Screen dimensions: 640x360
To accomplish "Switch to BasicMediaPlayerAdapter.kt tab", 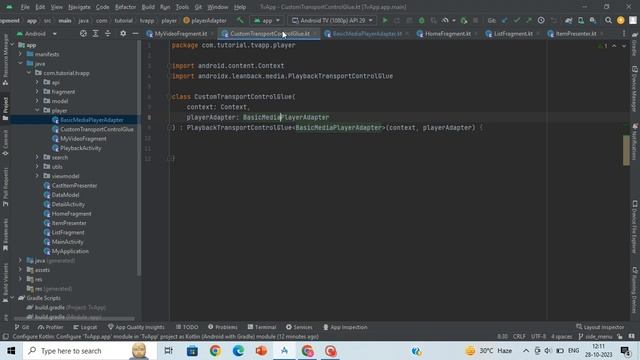I will pyautogui.click(x=367, y=34).
